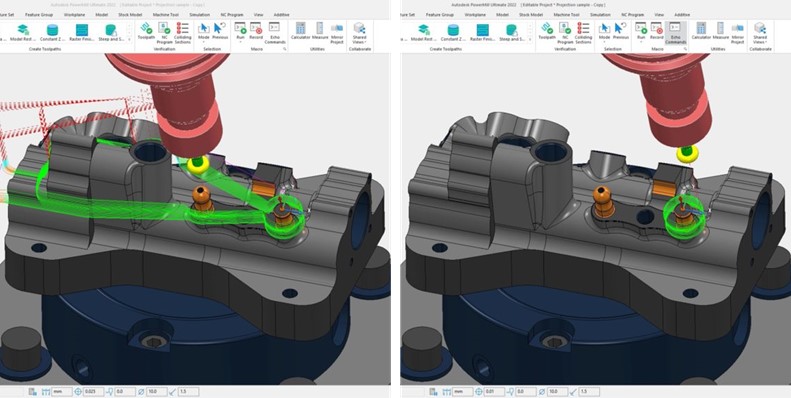Click Previous selection in left window
791x398 pixels.
coord(219,31)
